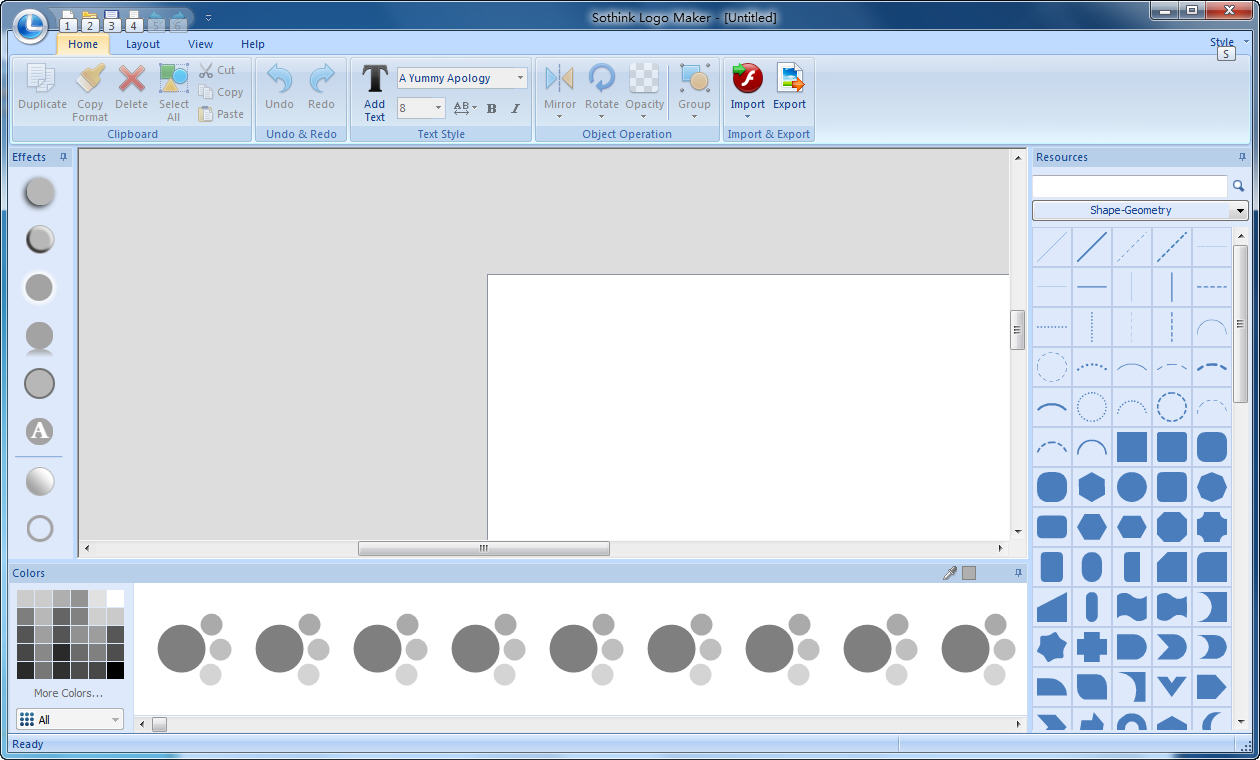Open the font name dropdown
1260x760 pixels.
[x=520, y=78]
